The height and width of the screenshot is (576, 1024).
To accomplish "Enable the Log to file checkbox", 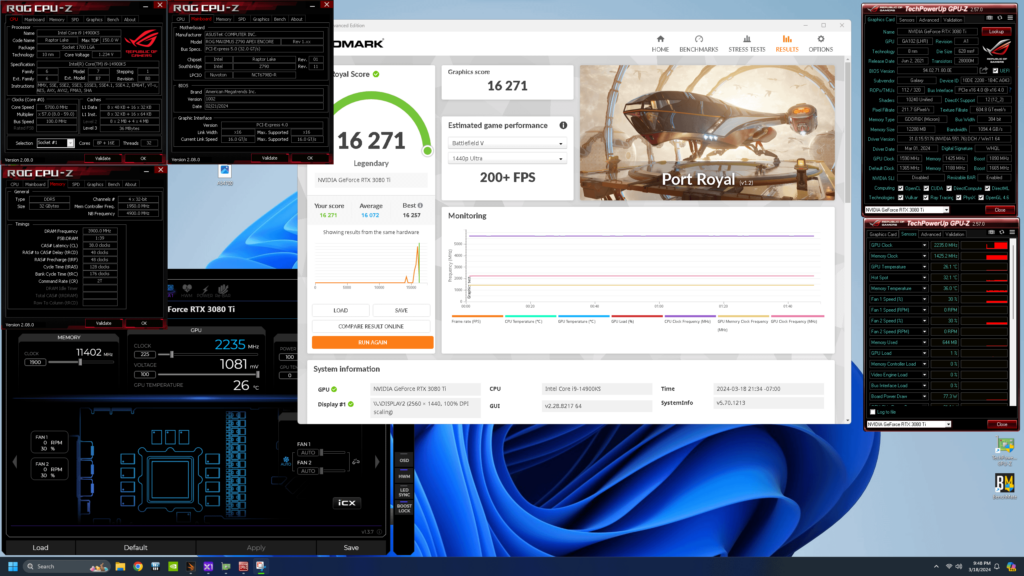I will pyautogui.click(x=872, y=412).
